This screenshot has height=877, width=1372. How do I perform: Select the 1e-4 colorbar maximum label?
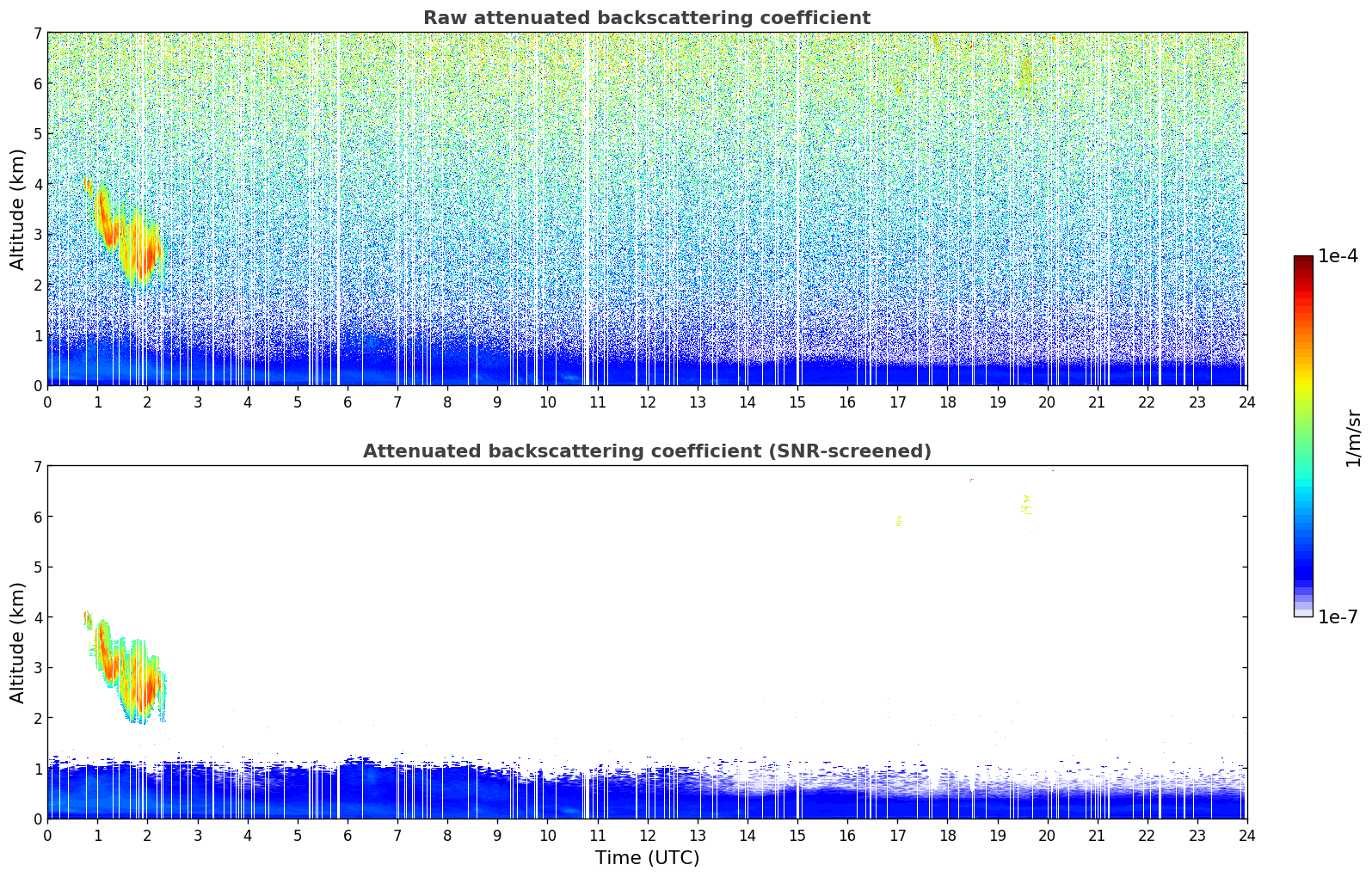click(1337, 256)
